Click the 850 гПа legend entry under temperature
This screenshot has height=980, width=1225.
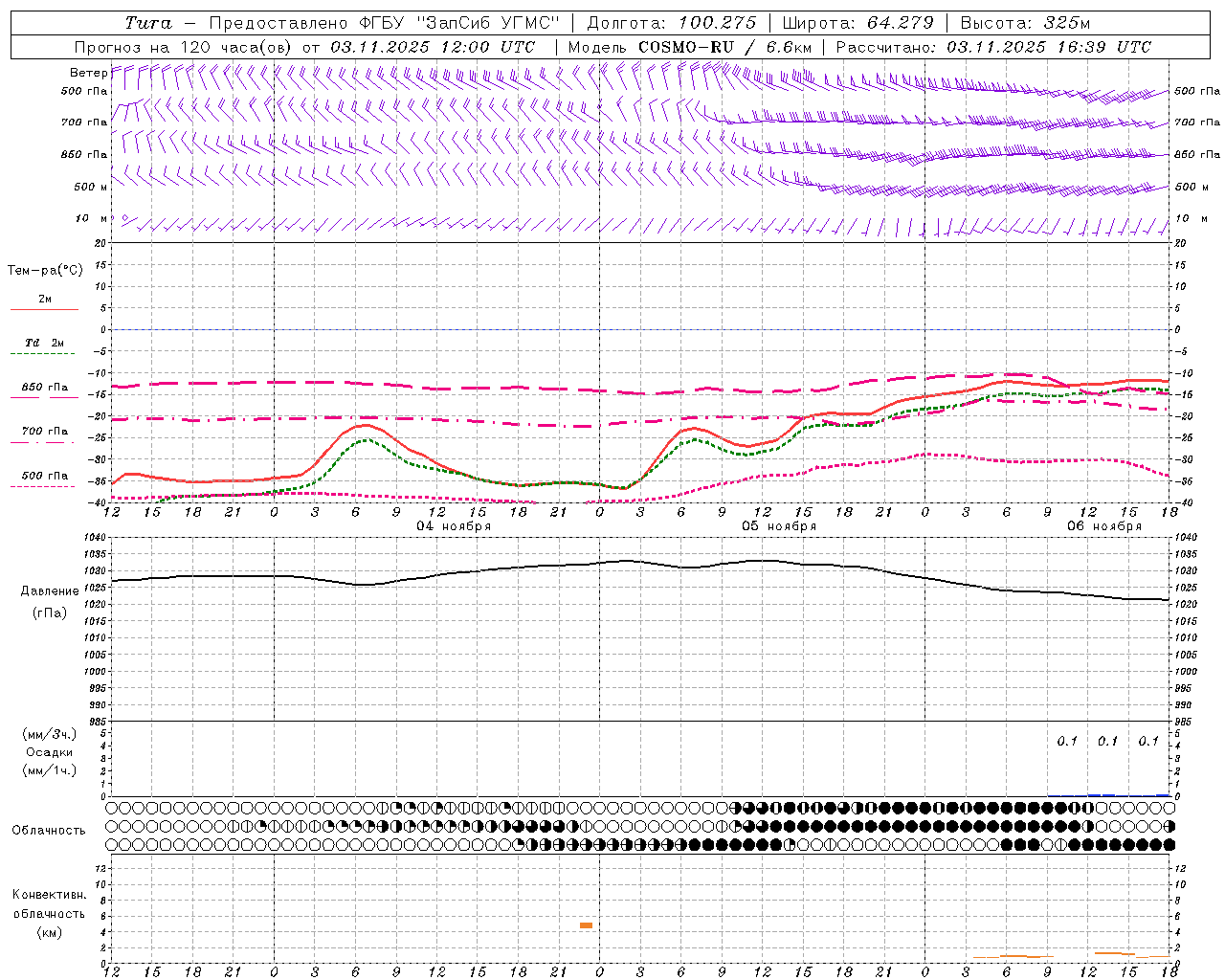coord(44,388)
